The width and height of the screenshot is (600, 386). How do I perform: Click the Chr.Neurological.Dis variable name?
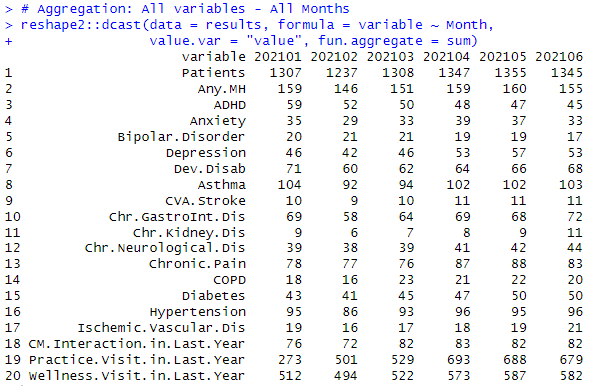pos(165,248)
